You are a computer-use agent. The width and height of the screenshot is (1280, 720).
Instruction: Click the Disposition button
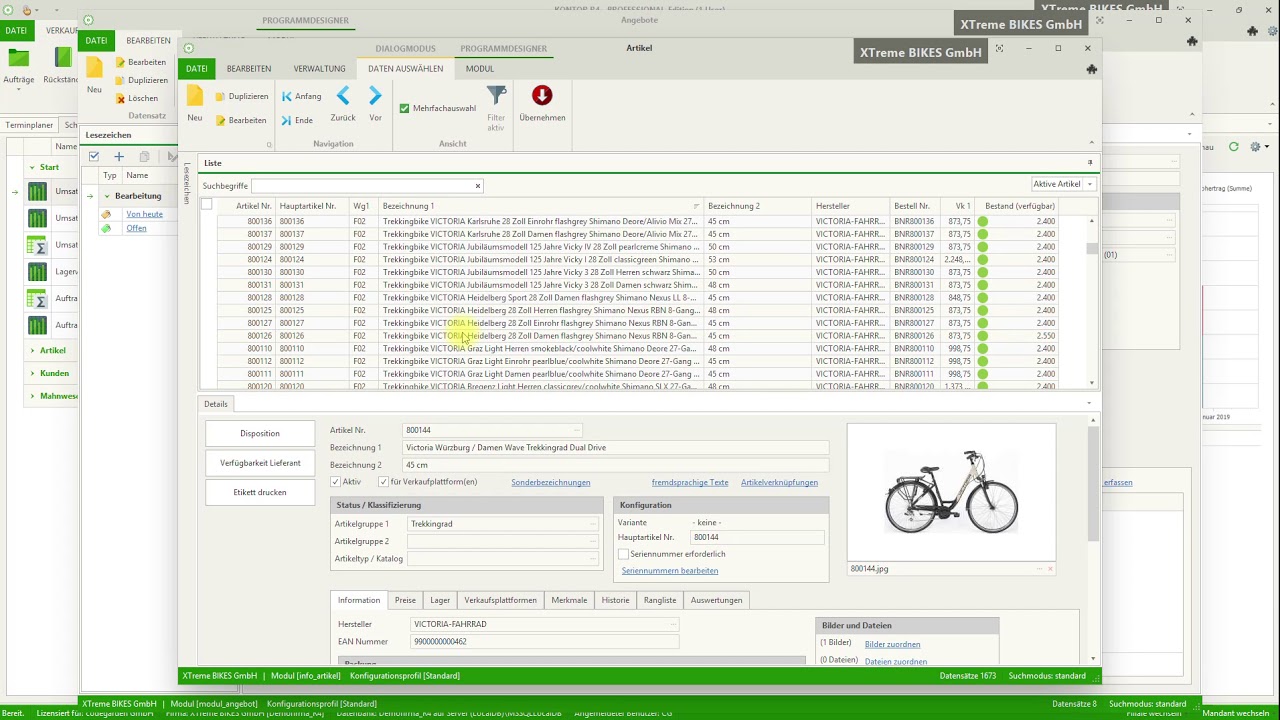(260, 433)
